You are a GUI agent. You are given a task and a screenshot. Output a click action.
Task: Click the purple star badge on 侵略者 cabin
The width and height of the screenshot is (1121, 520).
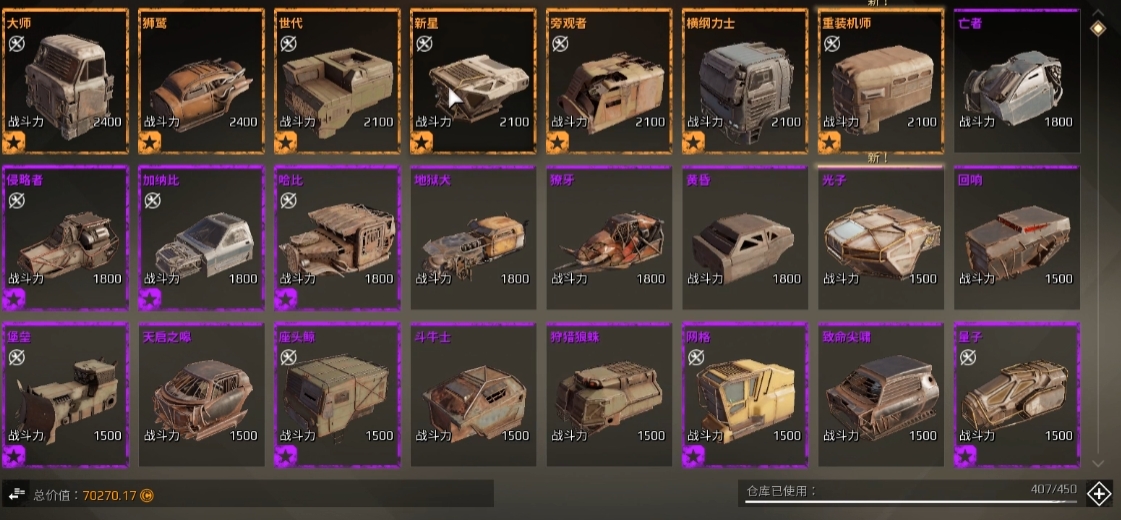click(14, 299)
